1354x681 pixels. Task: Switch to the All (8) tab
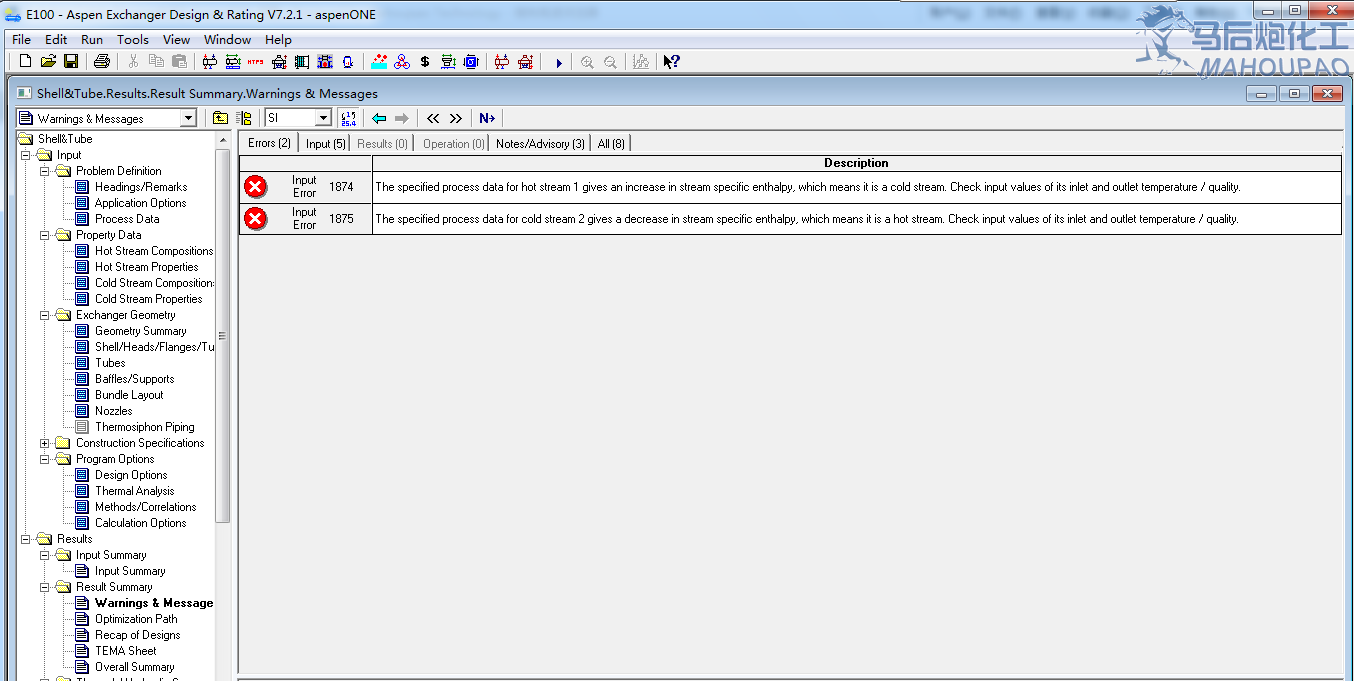[x=611, y=144]
